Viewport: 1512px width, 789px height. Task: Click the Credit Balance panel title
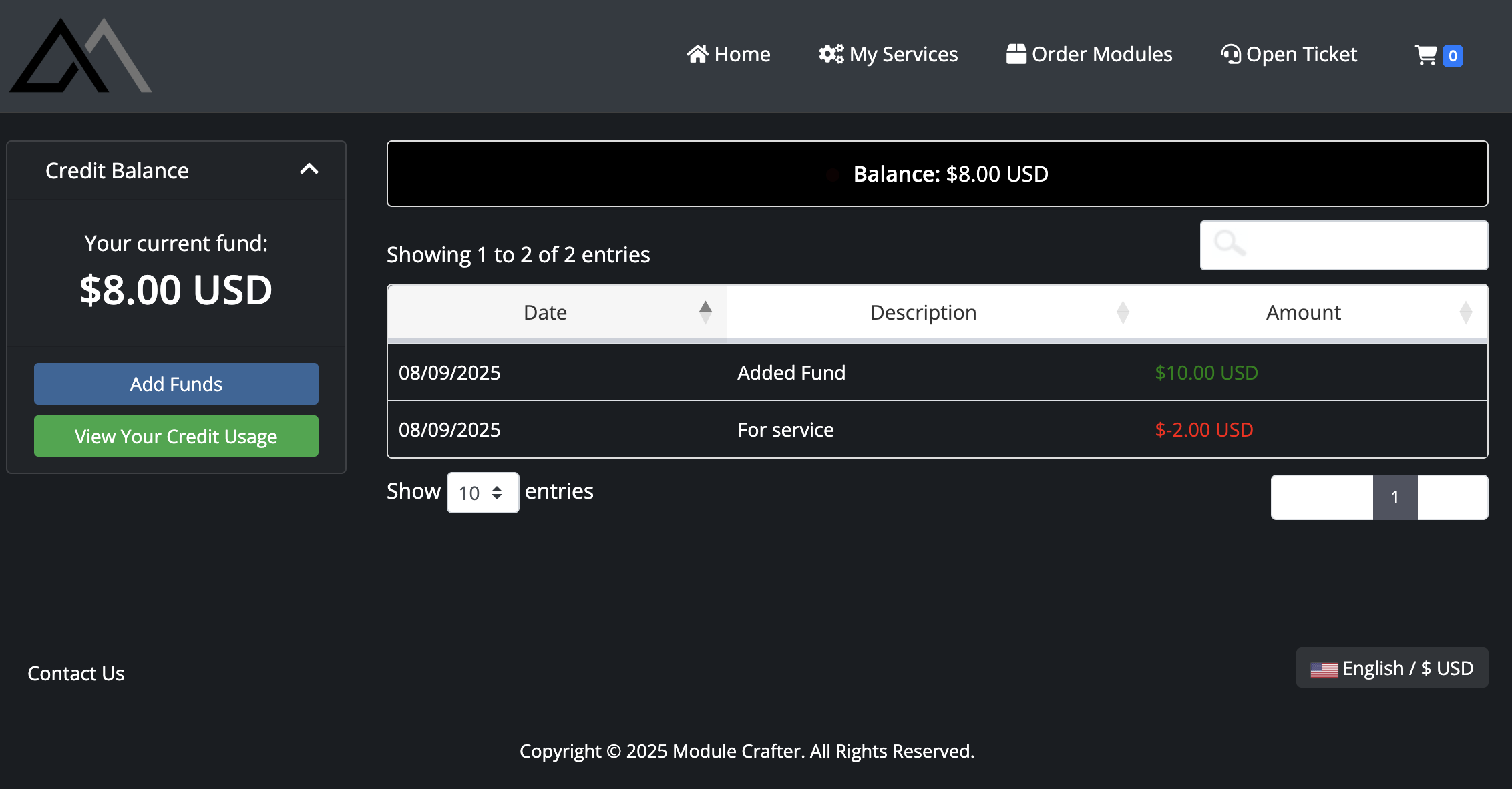click(117, 170)
